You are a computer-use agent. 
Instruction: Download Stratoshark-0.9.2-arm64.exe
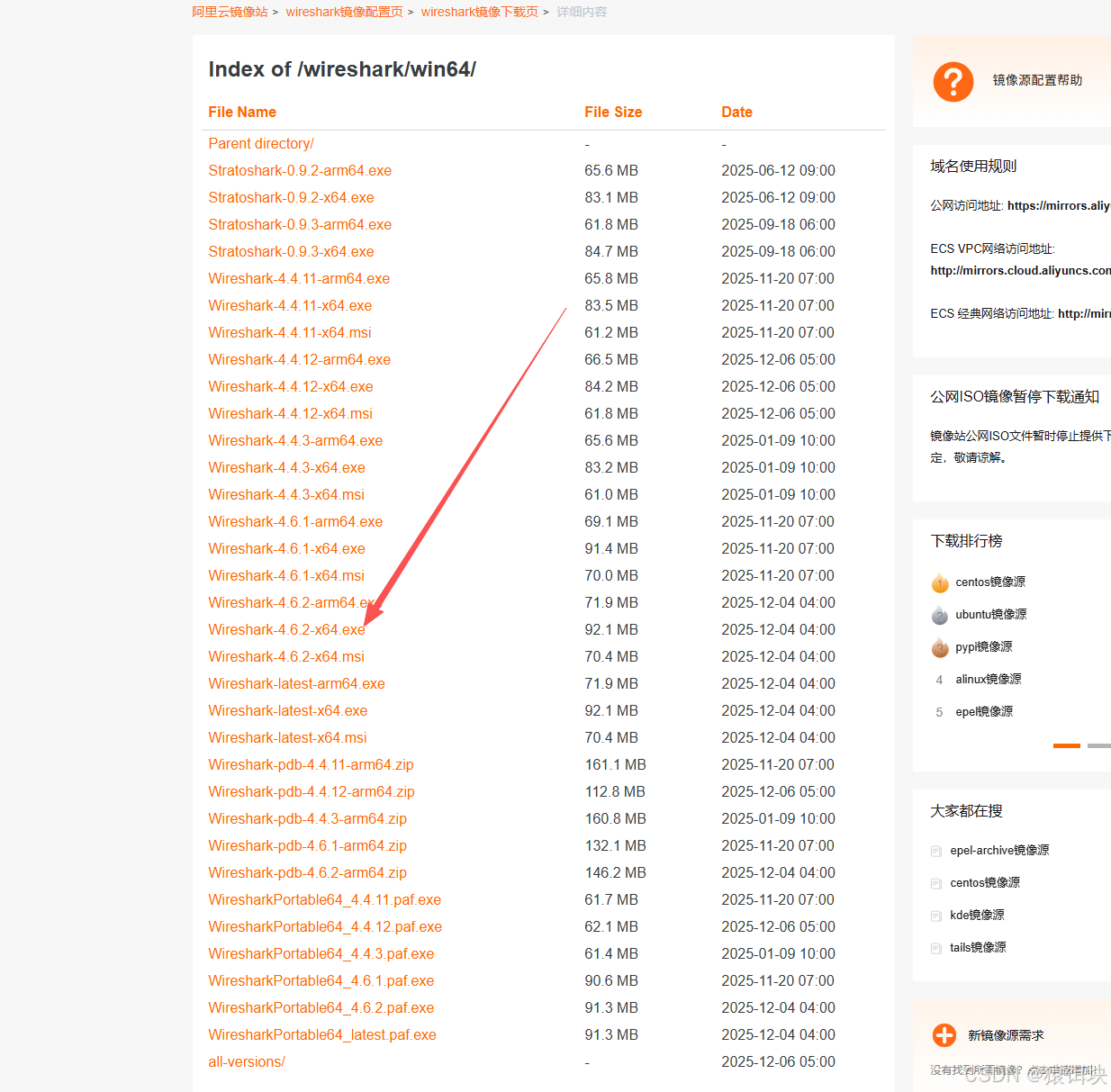300,170
